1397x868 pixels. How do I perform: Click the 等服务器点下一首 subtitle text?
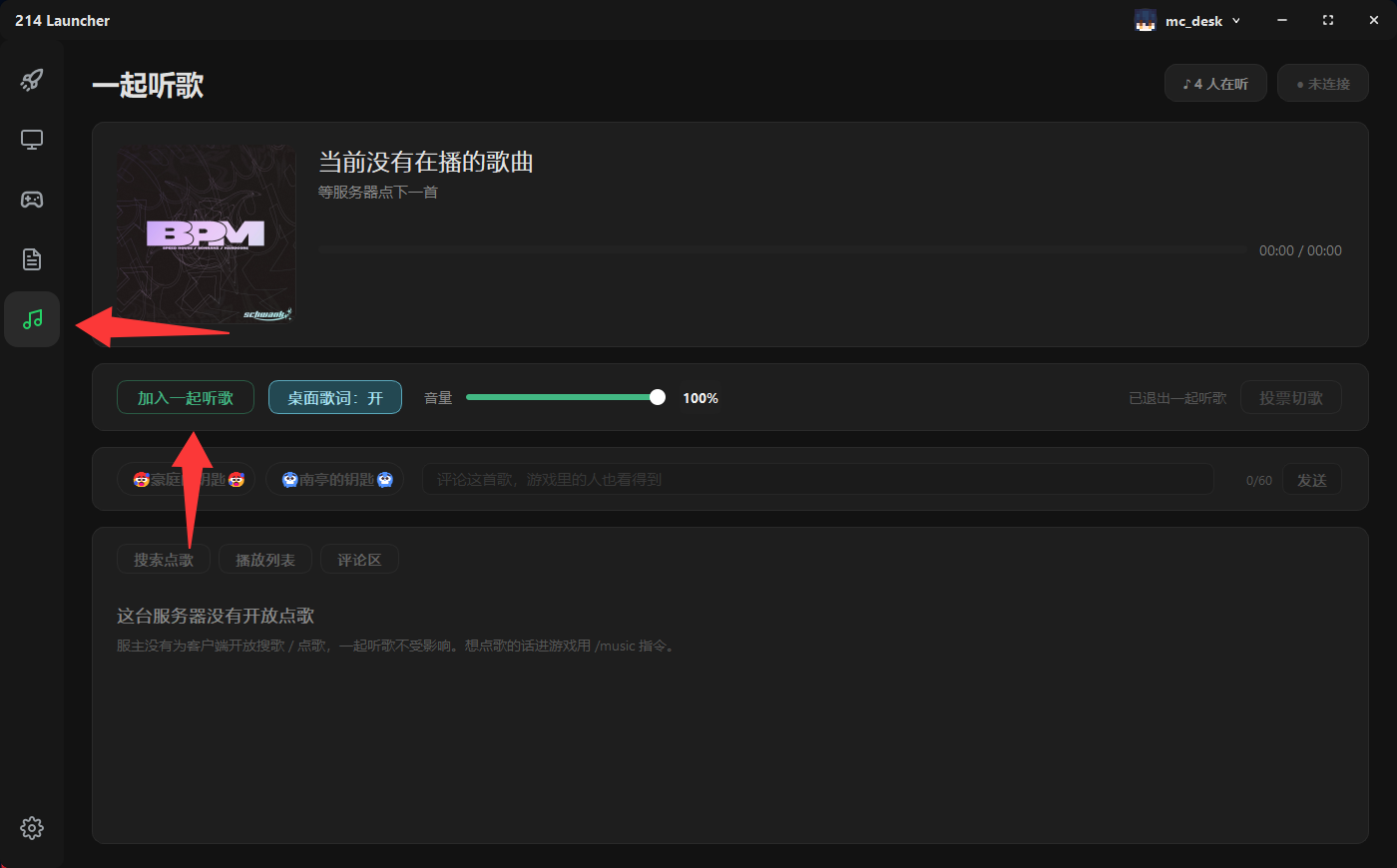378,193
